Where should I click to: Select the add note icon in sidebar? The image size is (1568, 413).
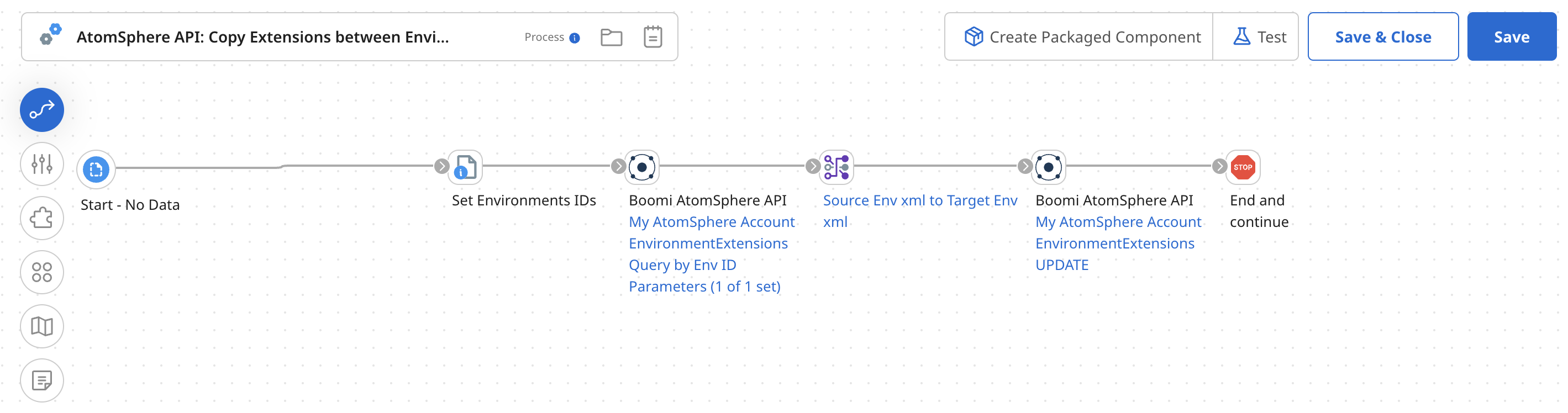[41, 380]
